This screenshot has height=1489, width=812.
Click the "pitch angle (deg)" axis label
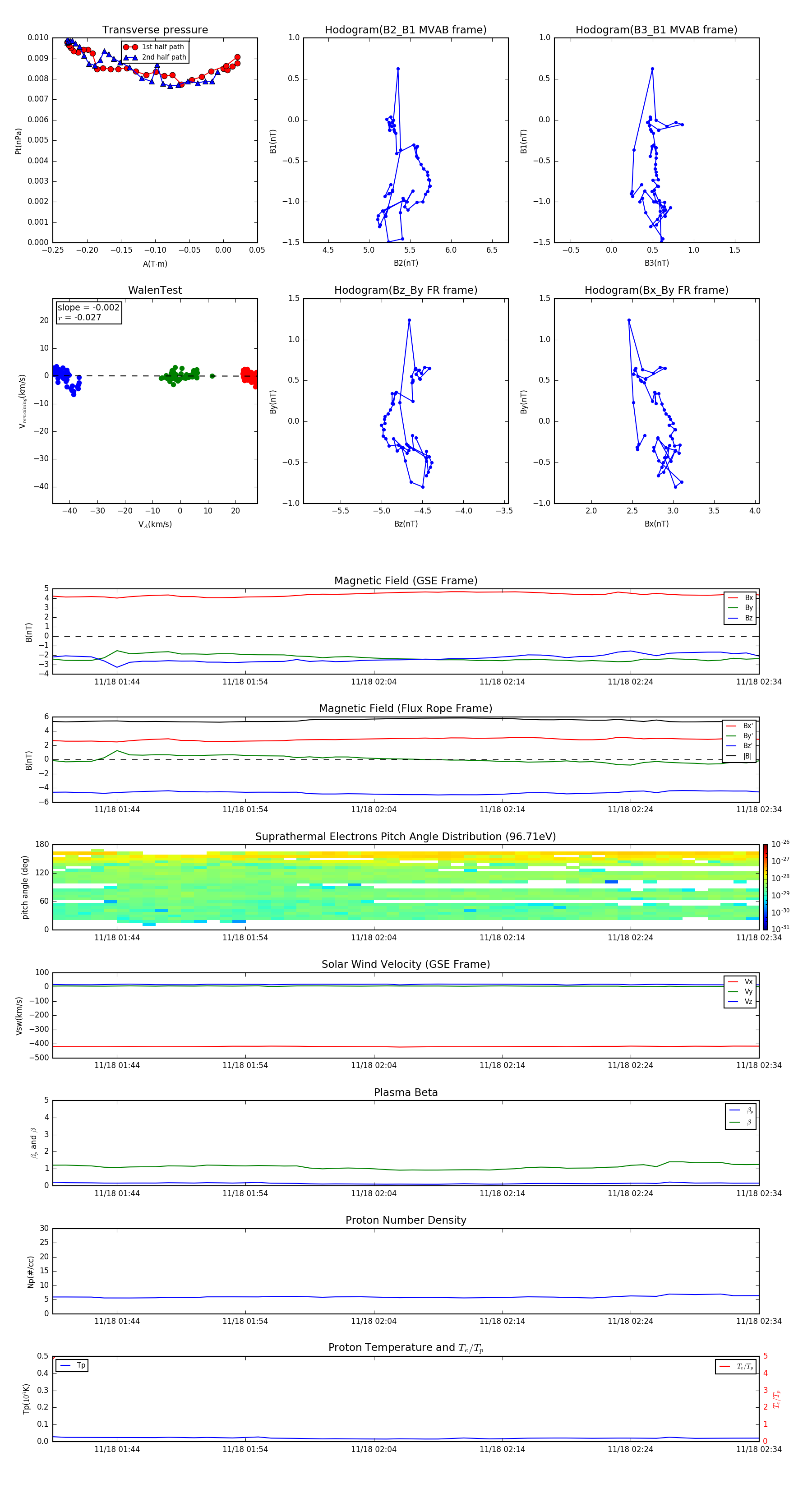25,887
